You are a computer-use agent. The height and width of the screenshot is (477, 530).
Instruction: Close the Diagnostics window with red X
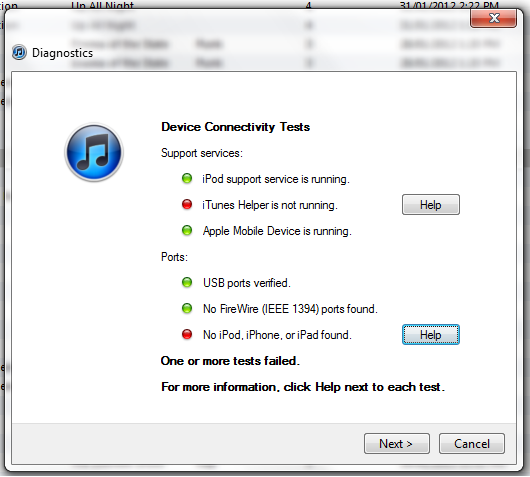click(493, 18)
